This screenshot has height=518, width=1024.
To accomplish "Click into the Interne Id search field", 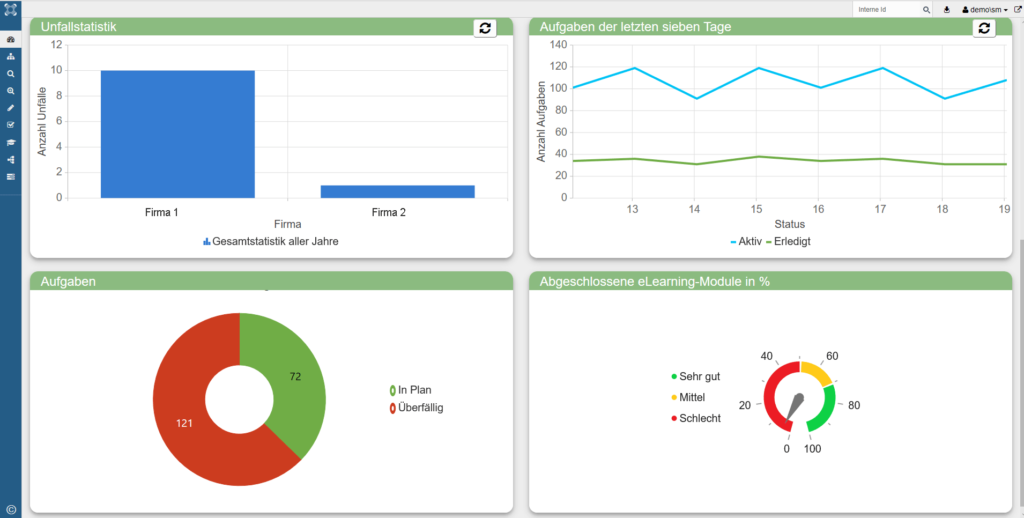I will pyautogui.click(x=887, y=10).
